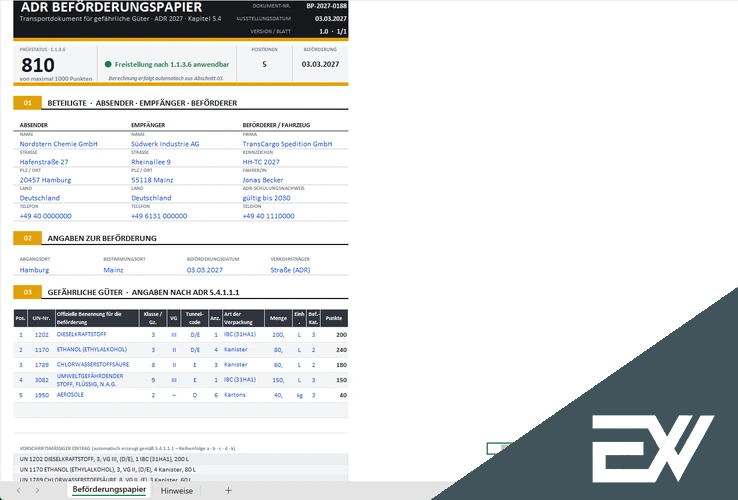Select '20457 Hamburg' cell
The height and width of the screenshot is (500, 738).
coord(45,180)
